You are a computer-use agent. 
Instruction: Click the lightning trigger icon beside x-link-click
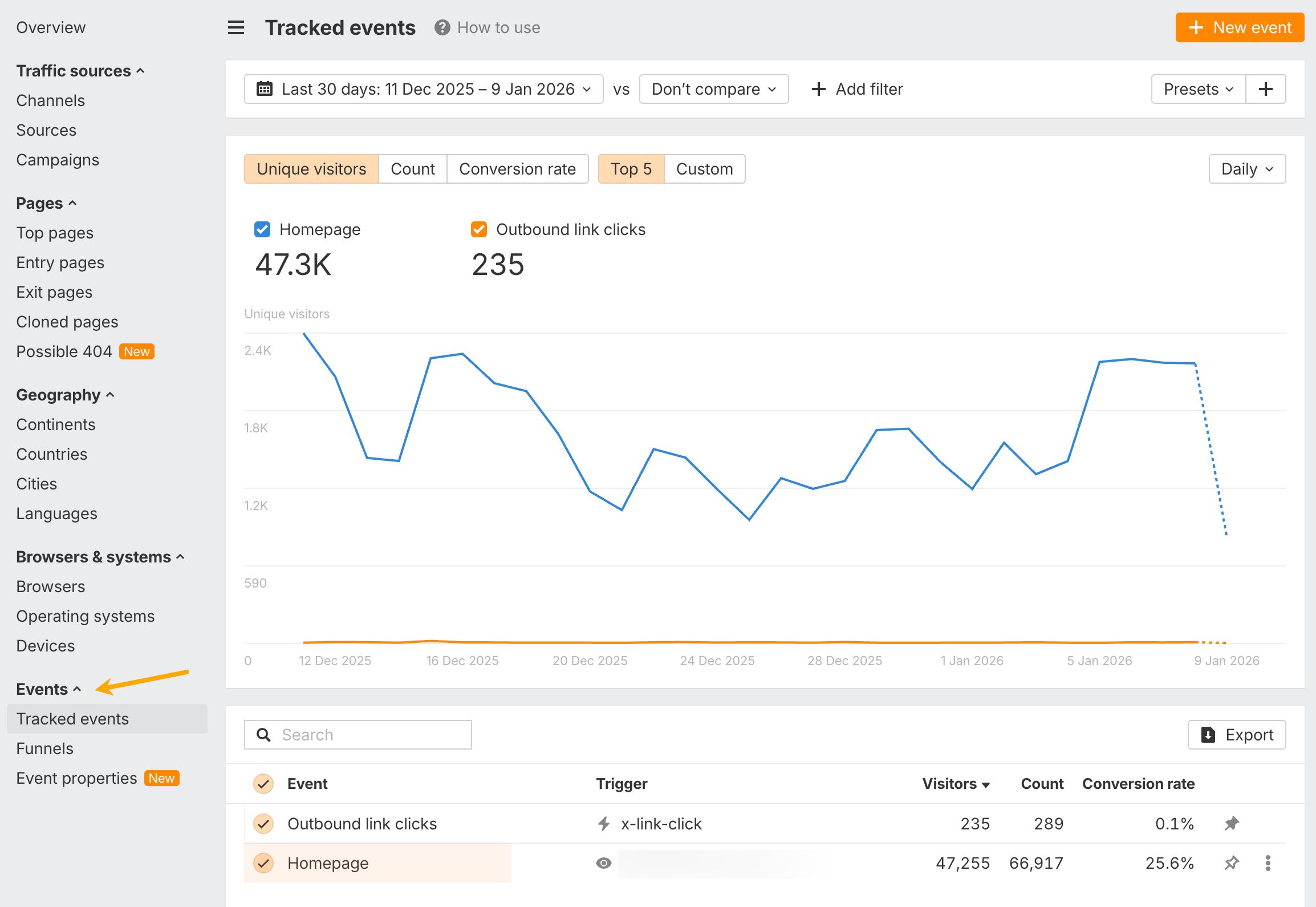[x=603, y=823]
